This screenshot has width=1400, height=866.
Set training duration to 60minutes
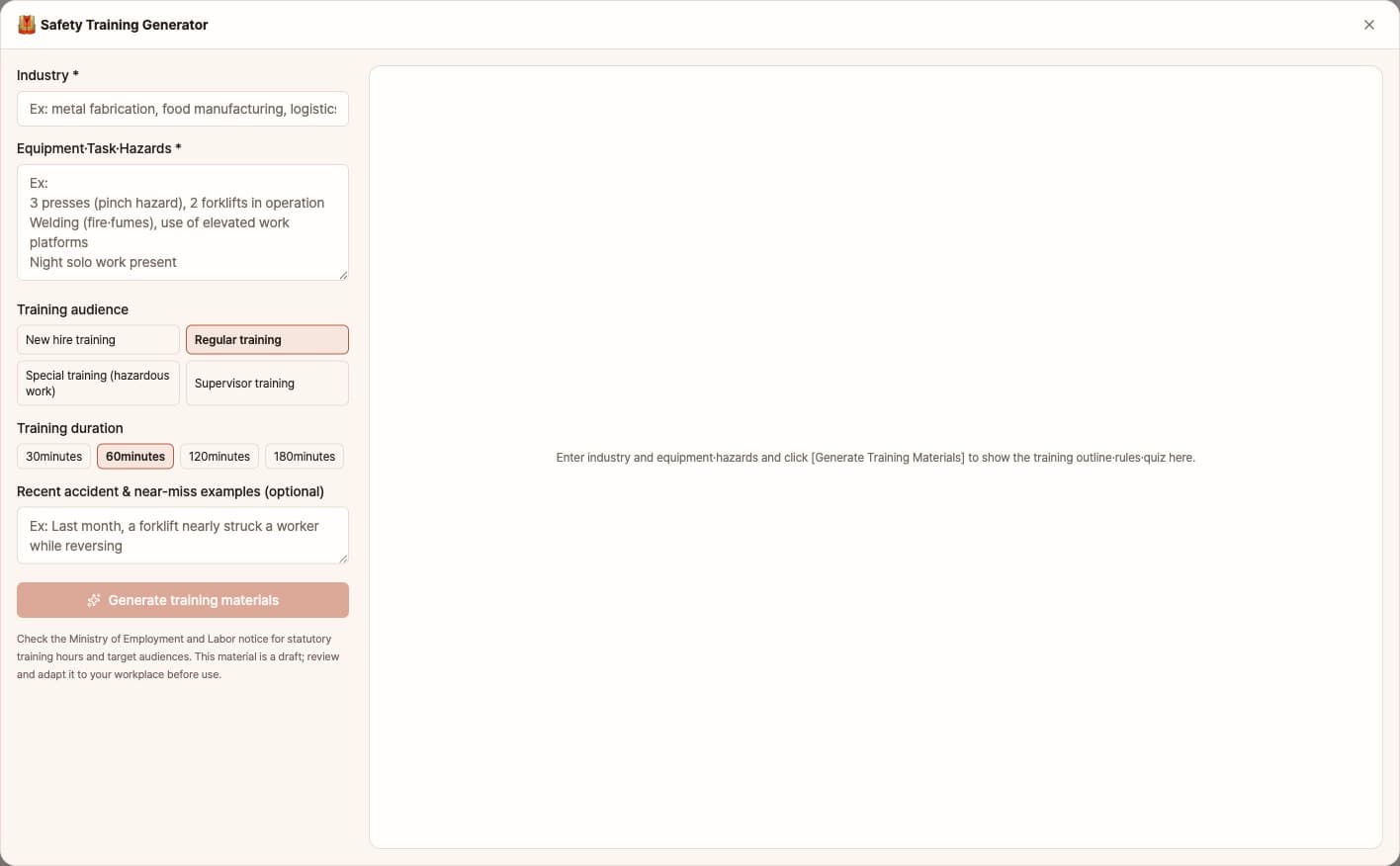click(135, 457)
